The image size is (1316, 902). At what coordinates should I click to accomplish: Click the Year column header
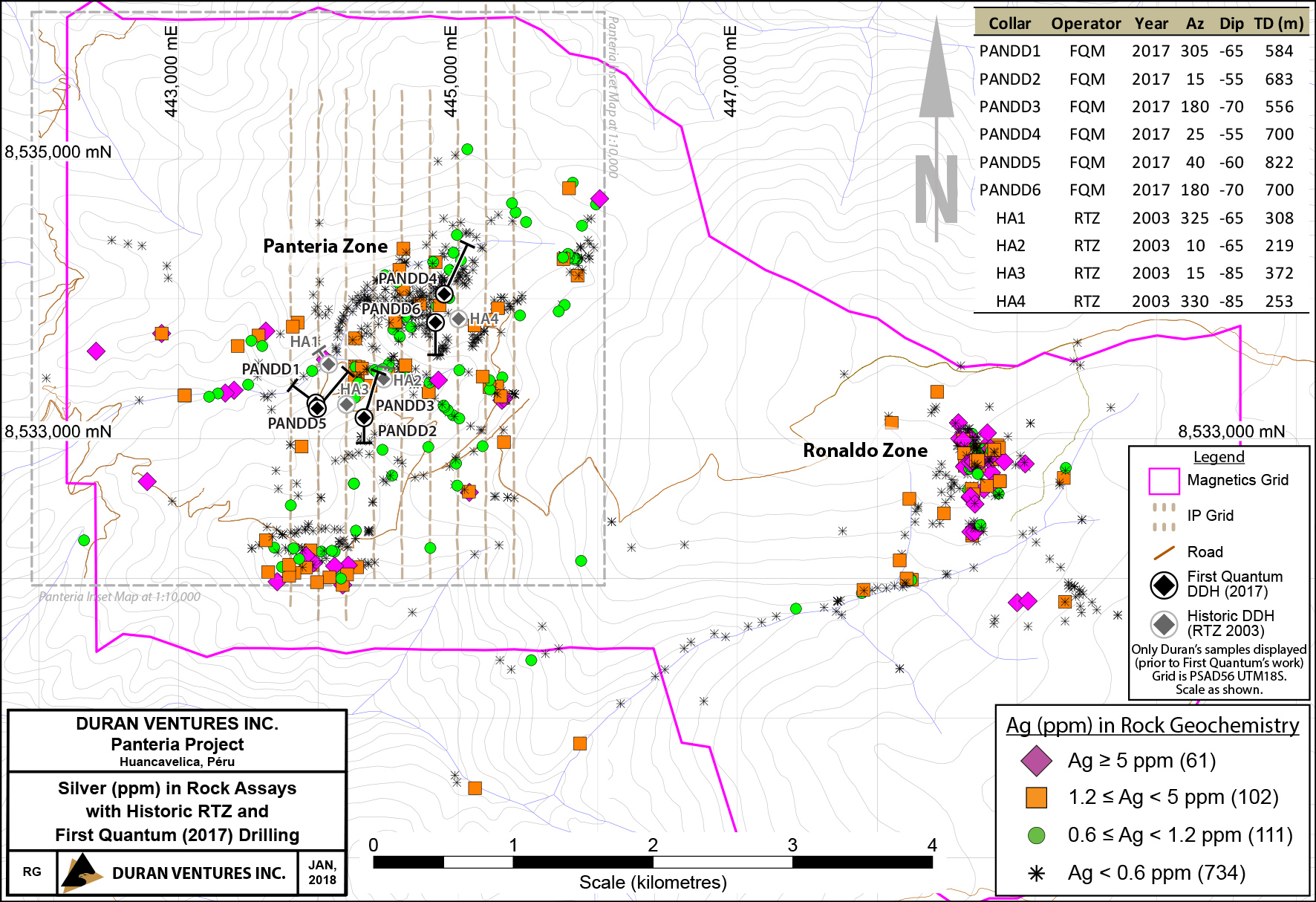tap(1151, 23)
